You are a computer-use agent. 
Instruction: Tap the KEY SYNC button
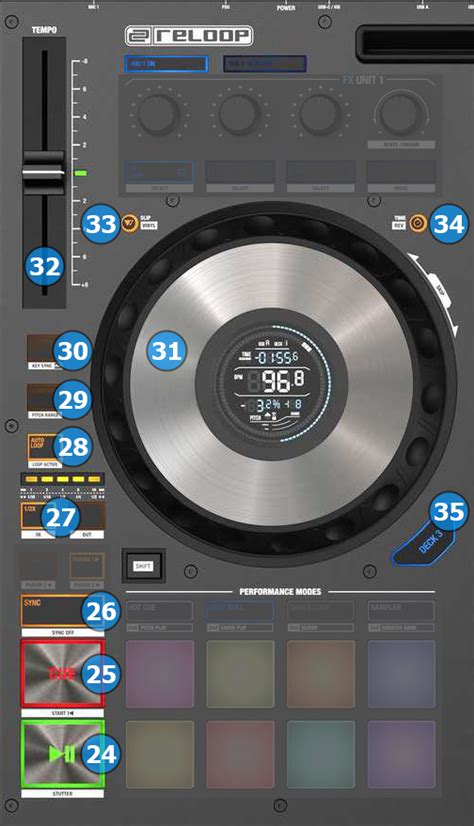45,348
